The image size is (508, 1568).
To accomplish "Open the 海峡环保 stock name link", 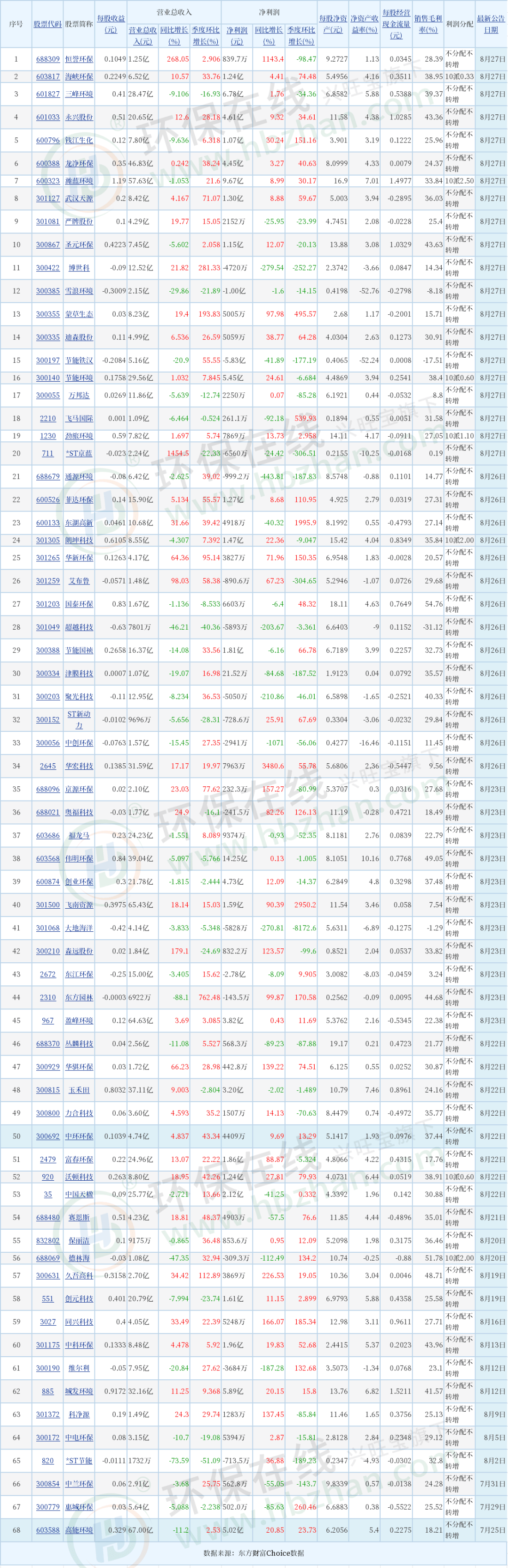I will tap(79, 77).
